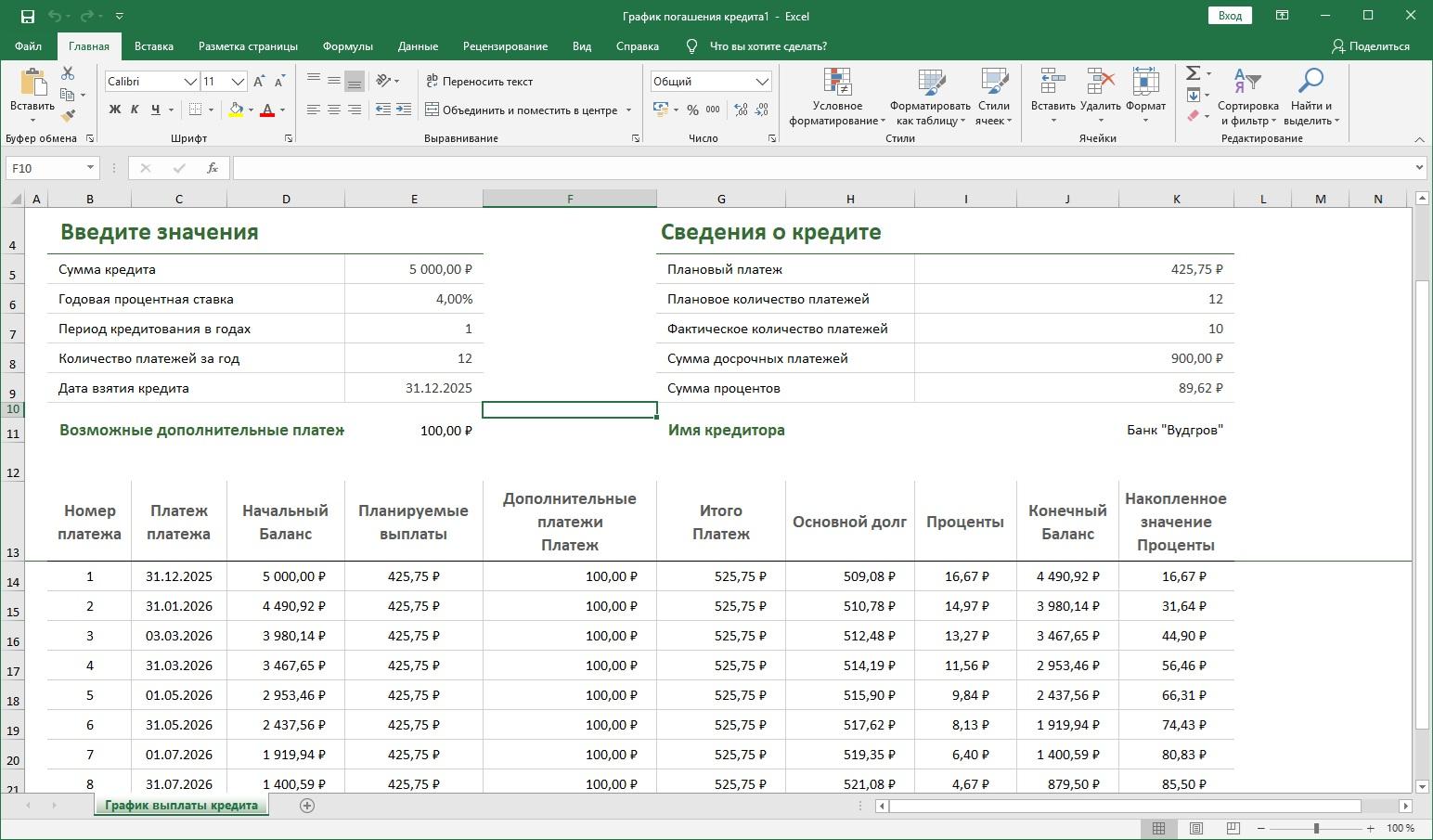Select the Format Painter brush icon
1433x840 pixels.
pos(68,116)
